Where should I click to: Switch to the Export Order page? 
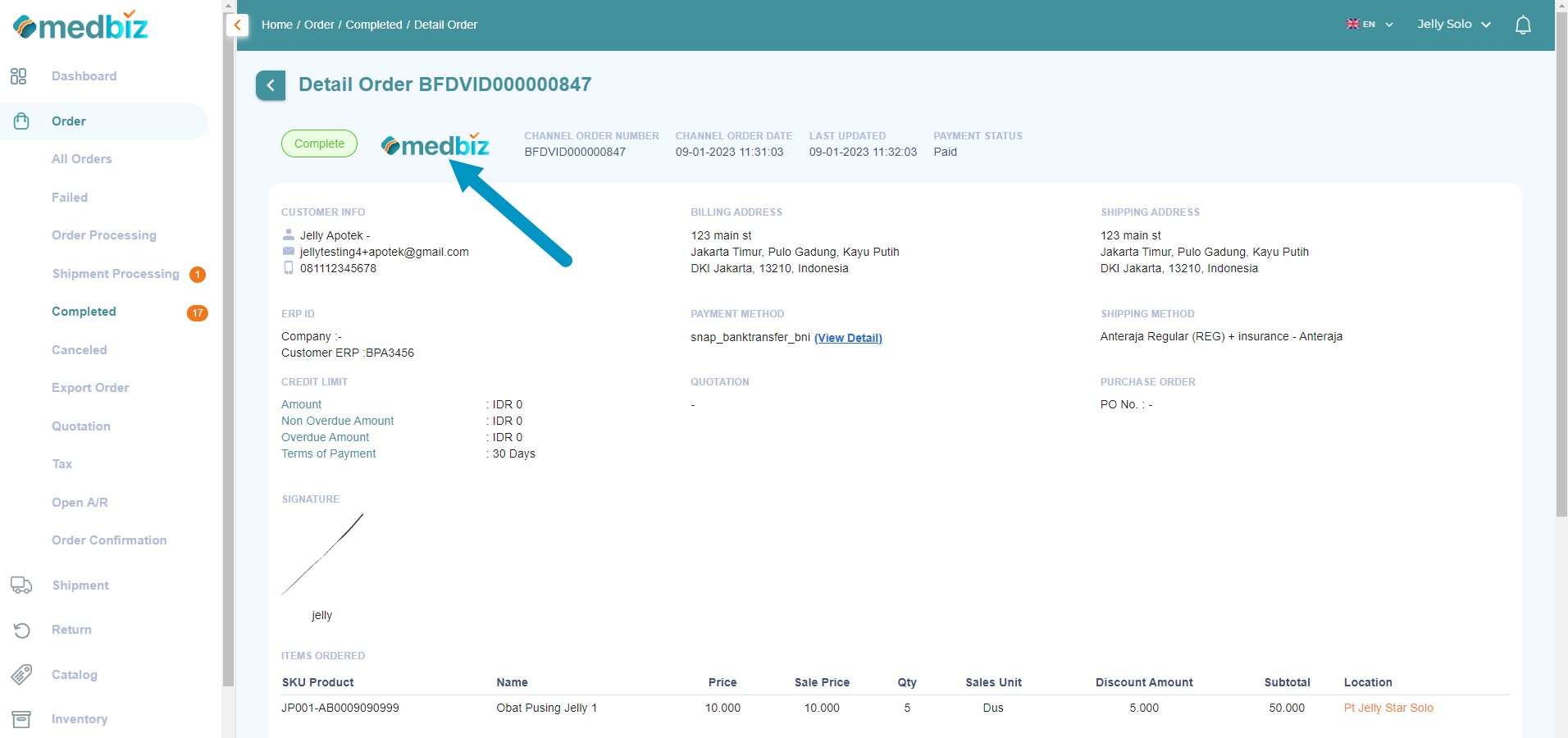[x=90, y=388]
